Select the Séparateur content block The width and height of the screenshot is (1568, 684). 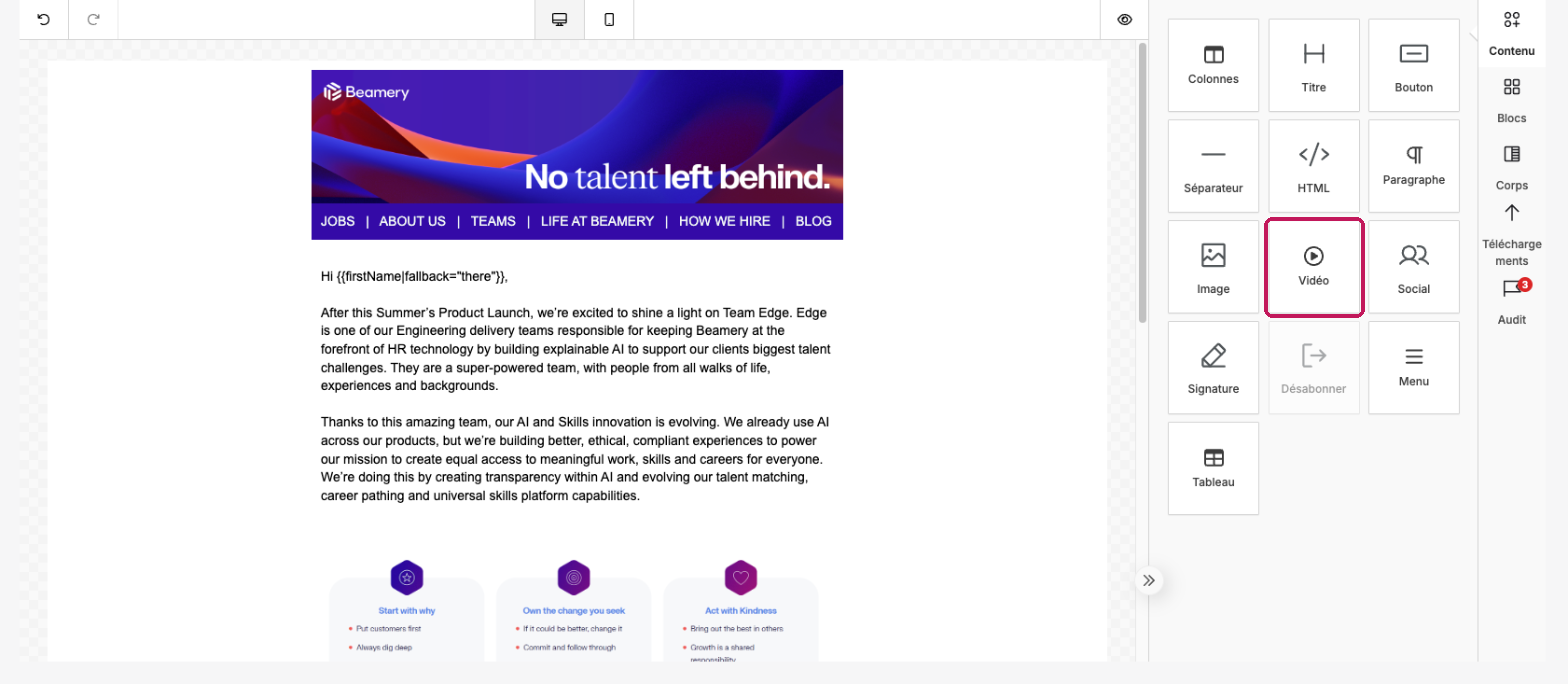tap(1213, 166)
